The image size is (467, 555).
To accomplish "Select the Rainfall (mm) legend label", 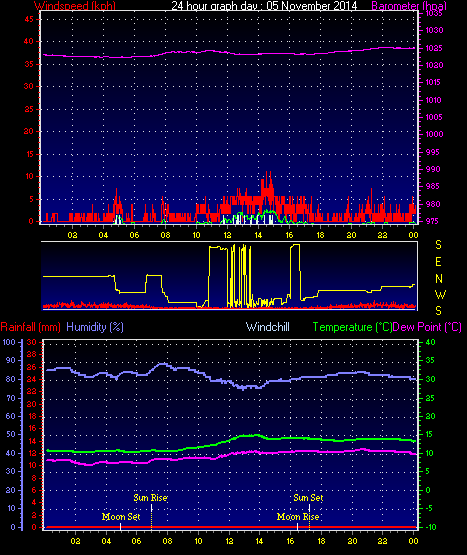I will [30, 327].
